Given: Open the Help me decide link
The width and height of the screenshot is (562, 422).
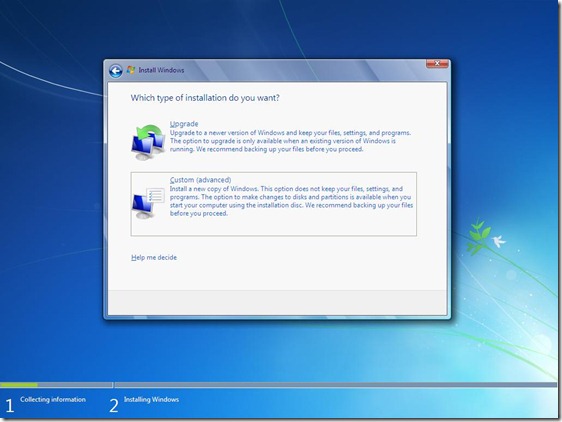Looking at the screenshot, I should (x=154, y=257).
